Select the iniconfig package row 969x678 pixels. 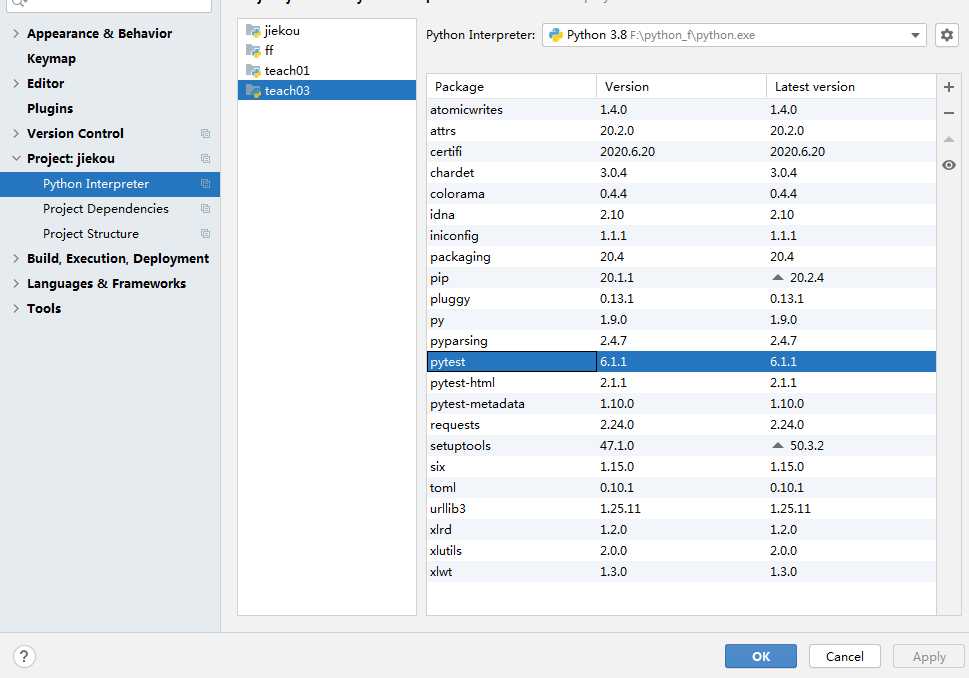pos(681,235)
